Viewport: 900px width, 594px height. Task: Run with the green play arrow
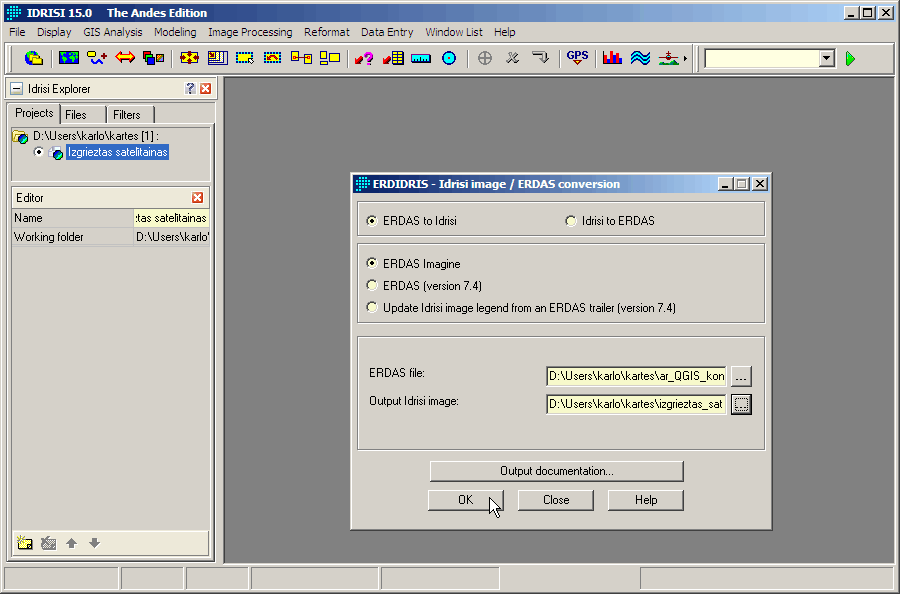pos(851,59)
